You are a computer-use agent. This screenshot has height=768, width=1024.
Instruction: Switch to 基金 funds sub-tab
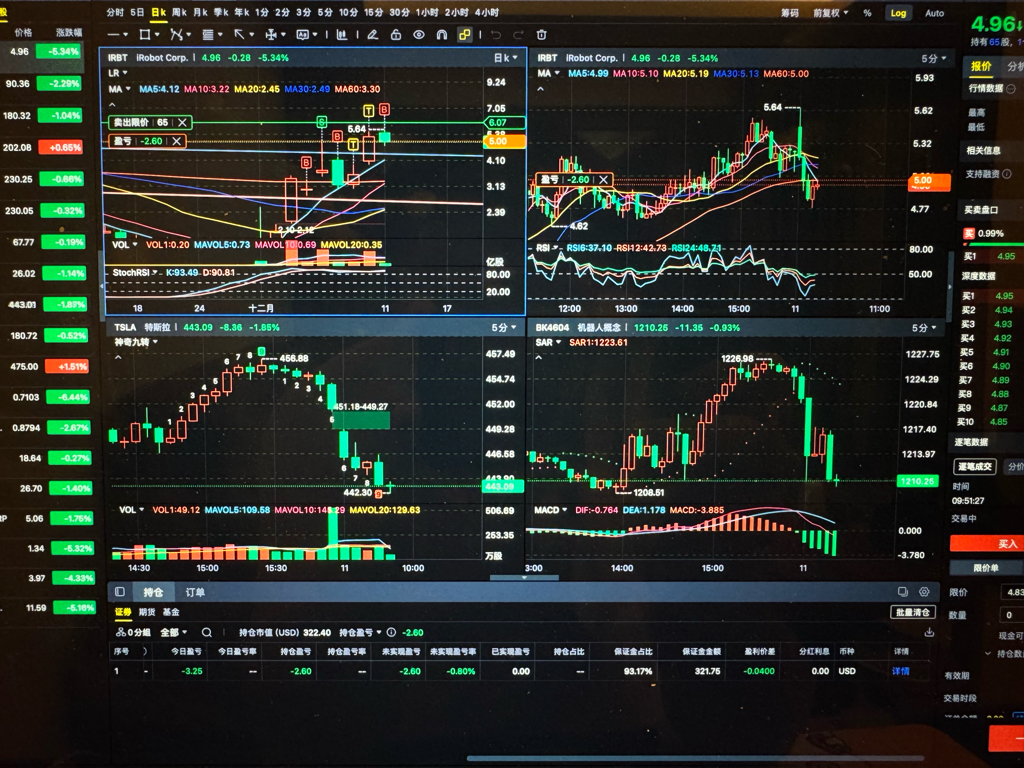170,612
